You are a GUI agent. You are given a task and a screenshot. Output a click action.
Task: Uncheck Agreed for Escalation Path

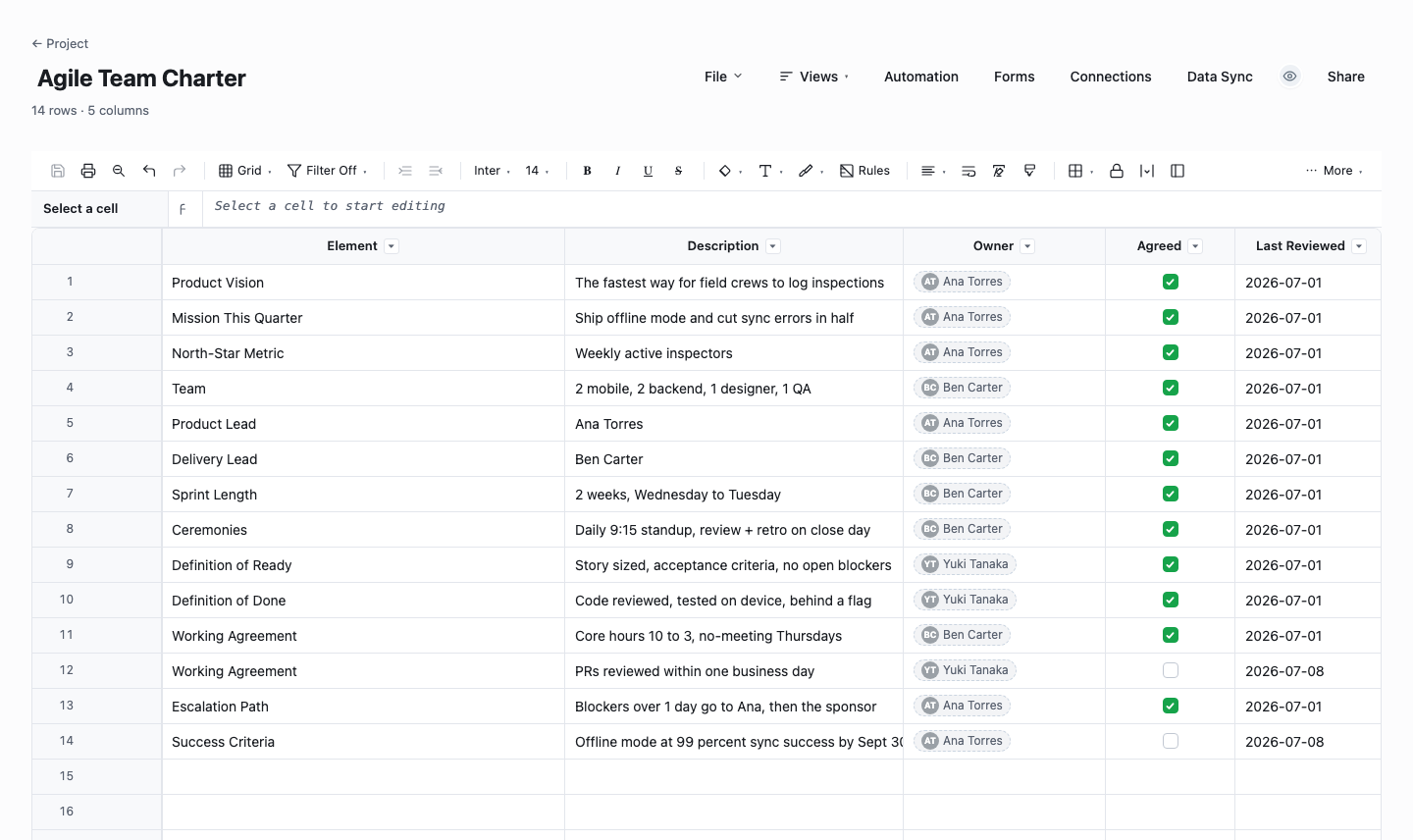(x=1171, y=706)
